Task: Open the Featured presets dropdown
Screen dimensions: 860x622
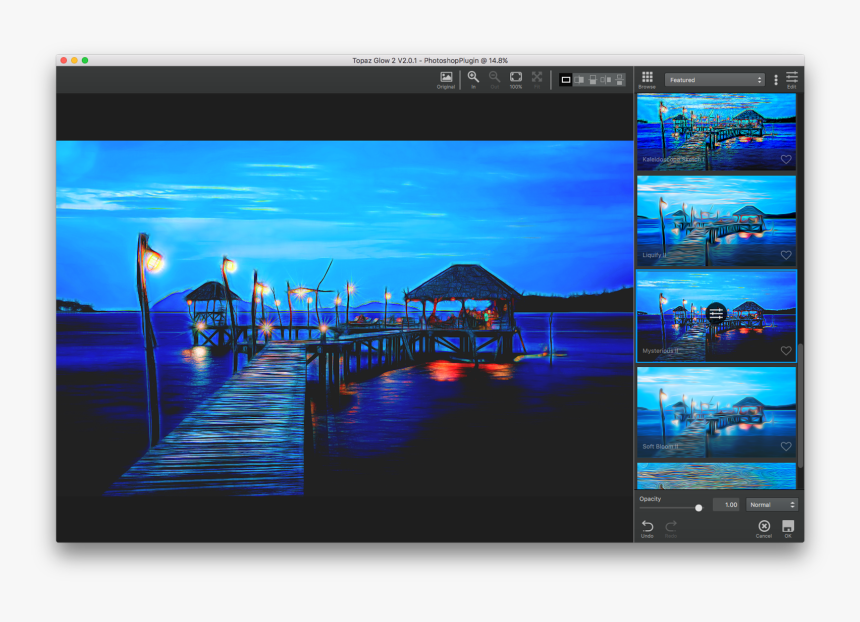Action: coord(715,79)
